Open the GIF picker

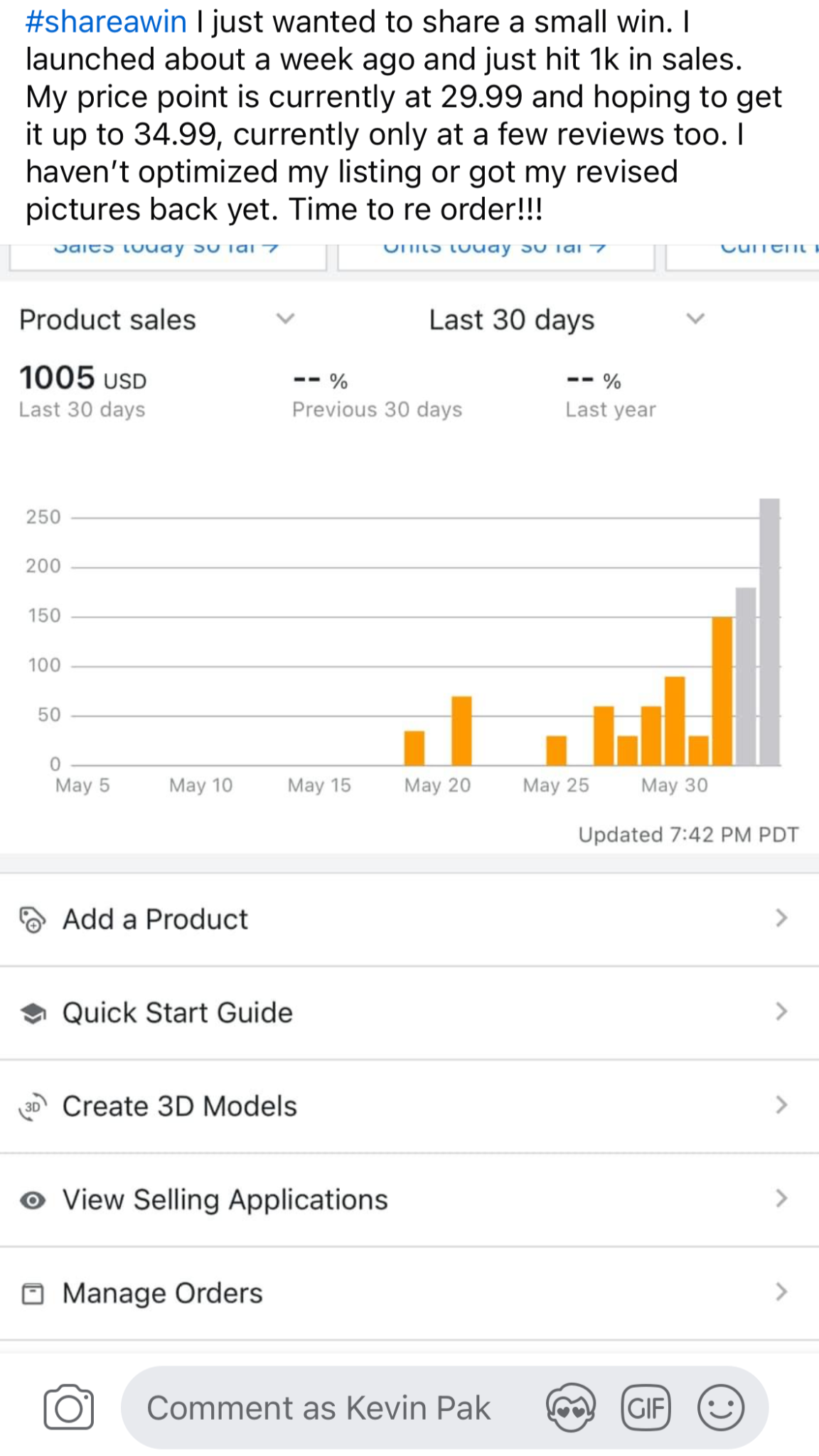(646, 1407)
